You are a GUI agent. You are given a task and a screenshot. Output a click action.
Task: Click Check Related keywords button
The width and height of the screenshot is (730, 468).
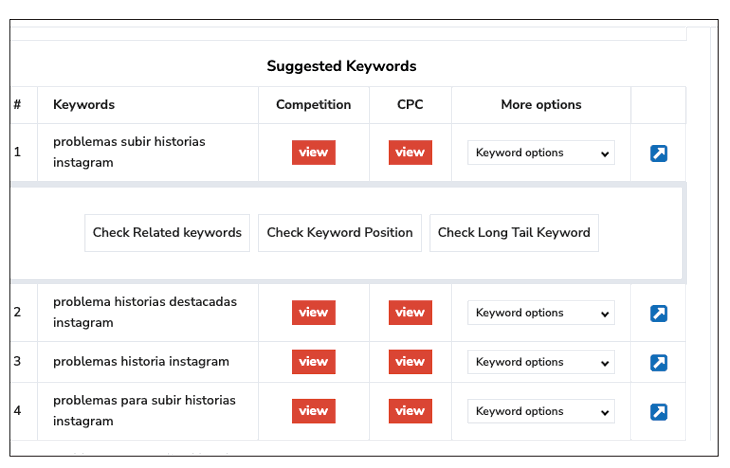pyautogui.click(x=167, y=233)
